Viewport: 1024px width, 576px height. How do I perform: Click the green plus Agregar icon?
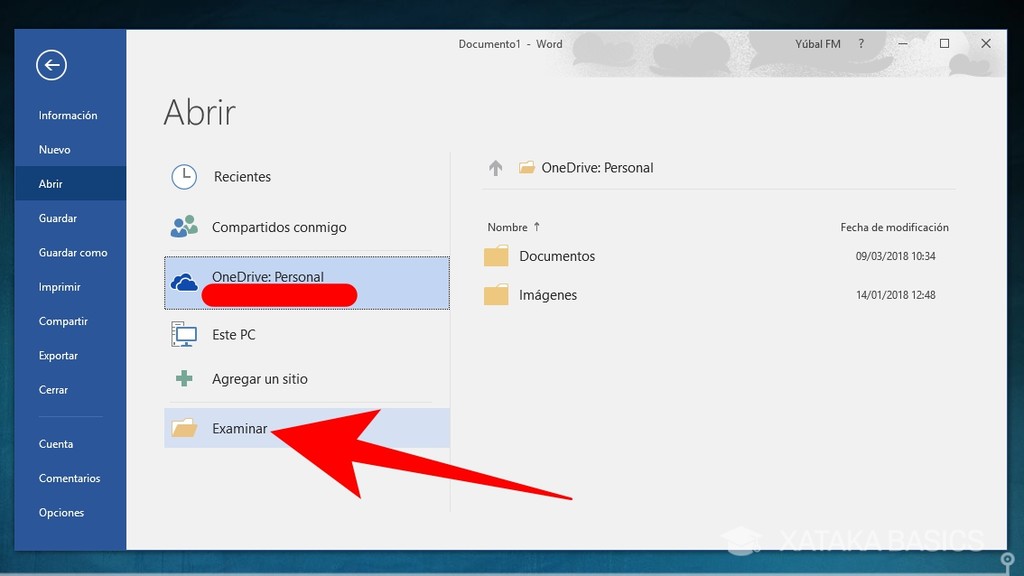pyautogui.click(x=184, y=379)
